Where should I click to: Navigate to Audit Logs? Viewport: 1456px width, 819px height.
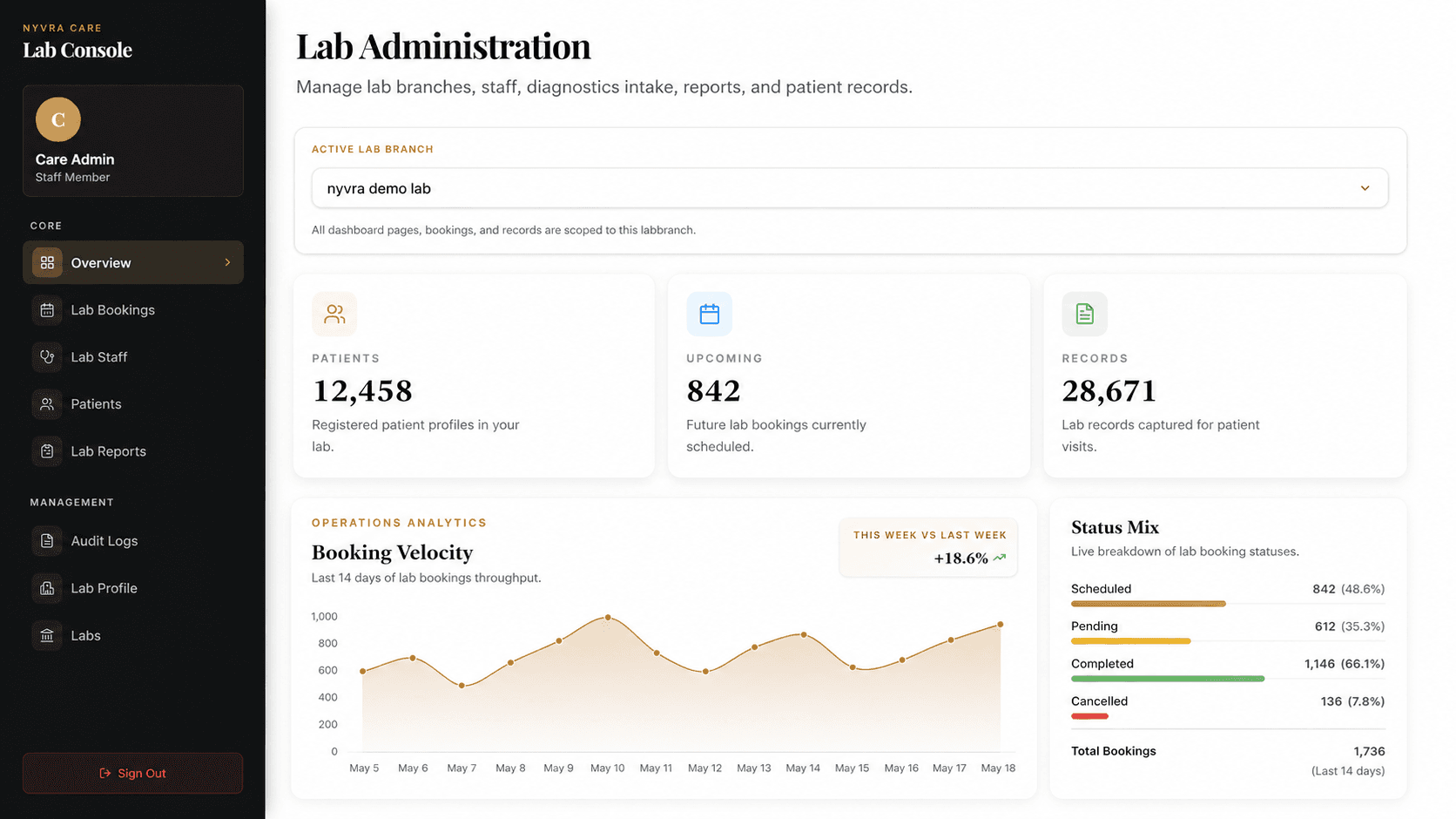coord(133,540)
